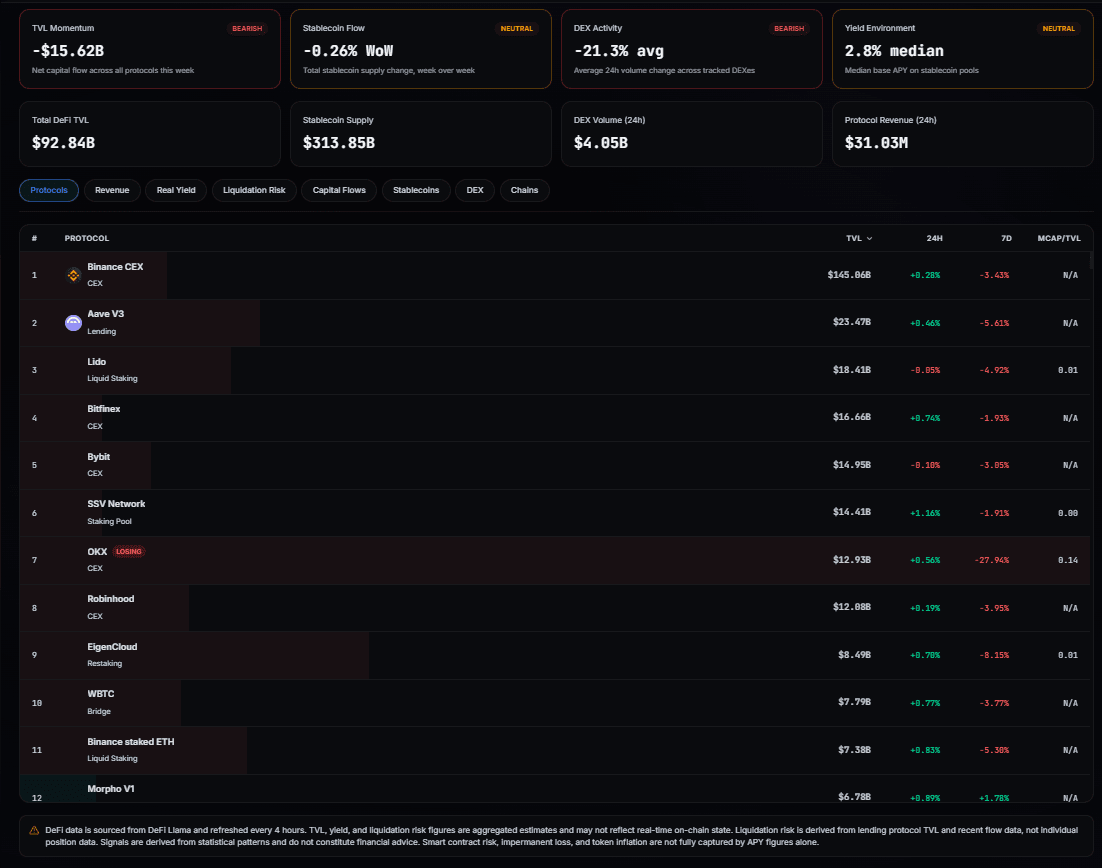Click the -5.61% 7D change for Aave V3
The height and width of the screenshot is (868, 1102).
(x=994, y=323)
